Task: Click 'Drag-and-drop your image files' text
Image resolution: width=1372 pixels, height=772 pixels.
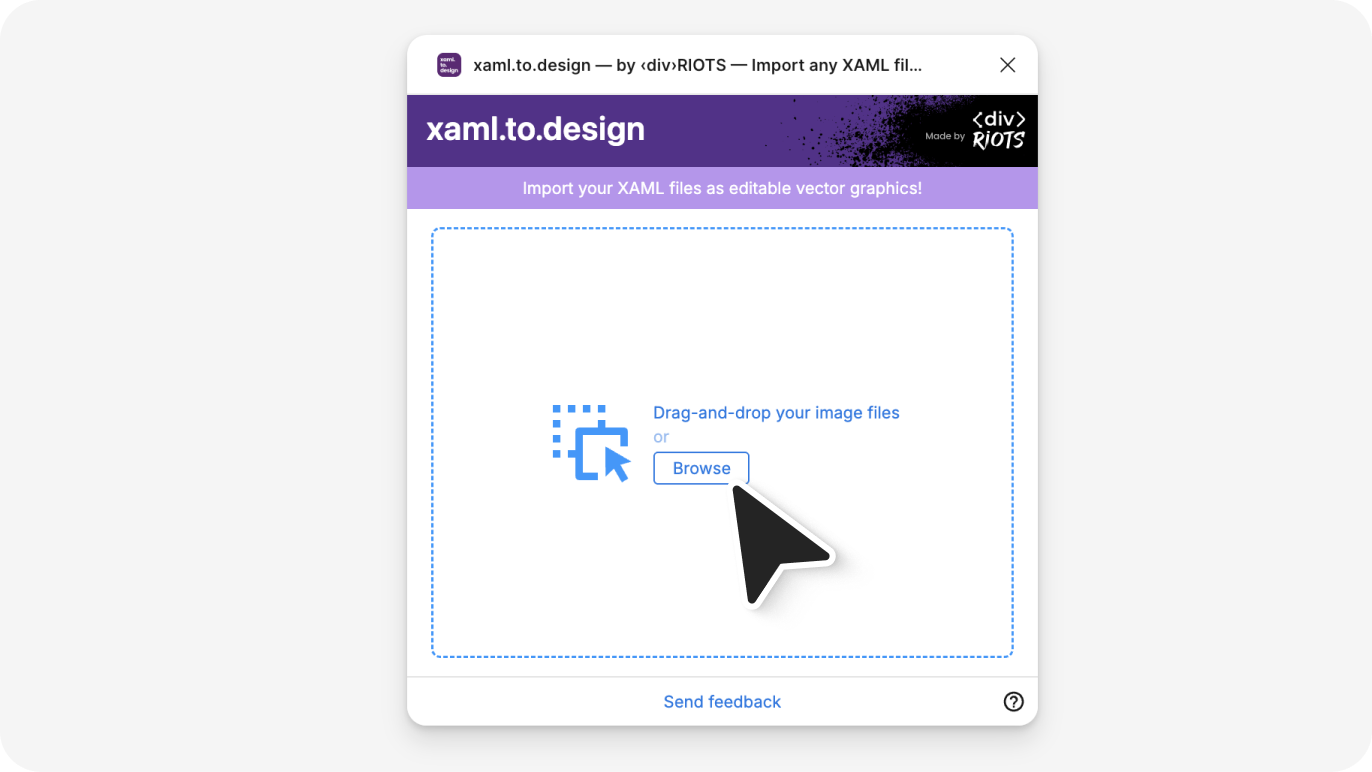Action: (776, 413)
